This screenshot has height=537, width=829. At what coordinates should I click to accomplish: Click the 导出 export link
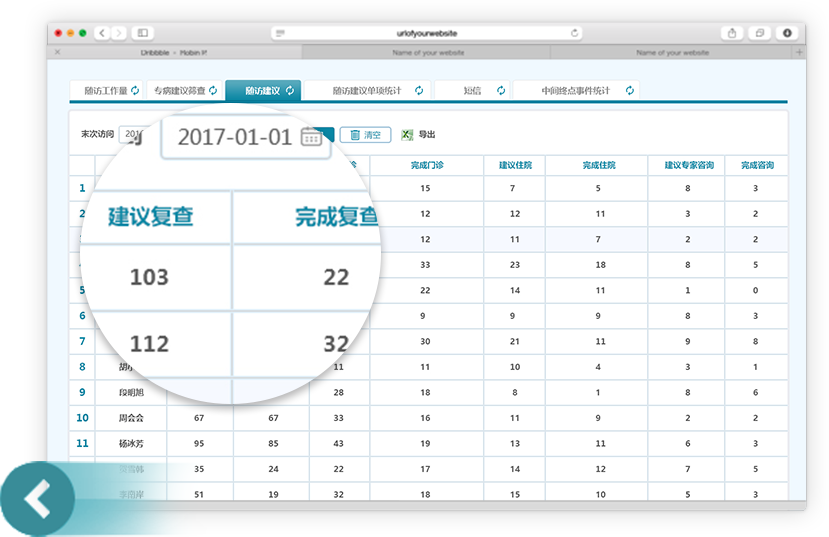pyautogui.click(x=427, y=135)
